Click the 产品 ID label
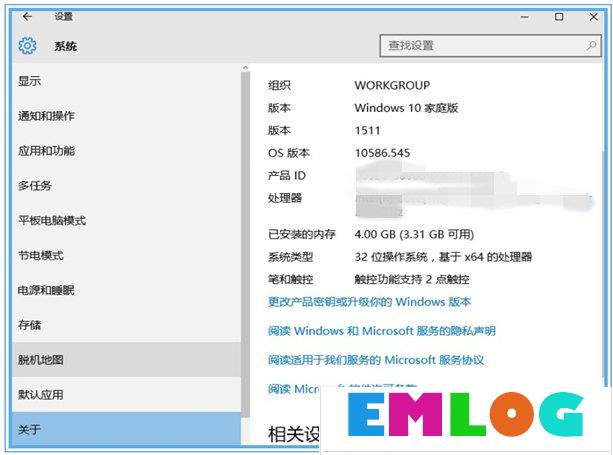 point(287,176)
